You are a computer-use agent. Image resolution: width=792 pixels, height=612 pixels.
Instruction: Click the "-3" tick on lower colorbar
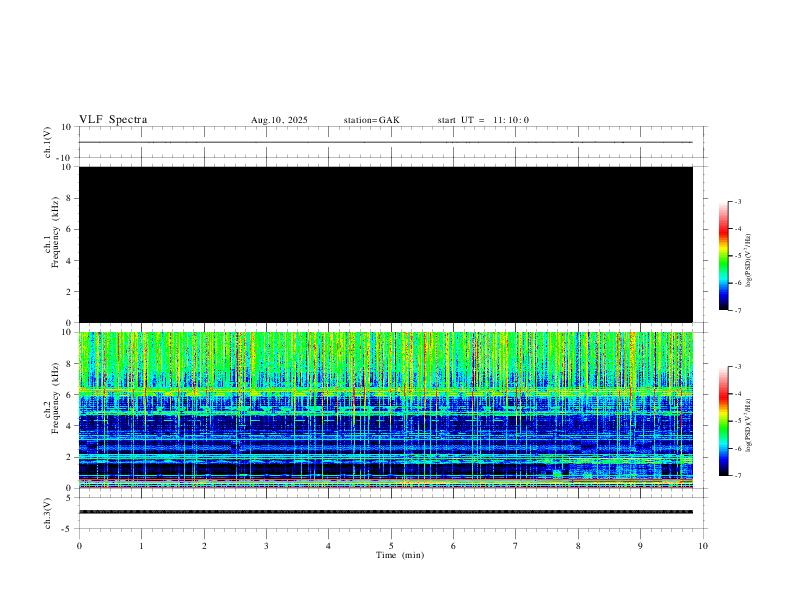(737, 367)
